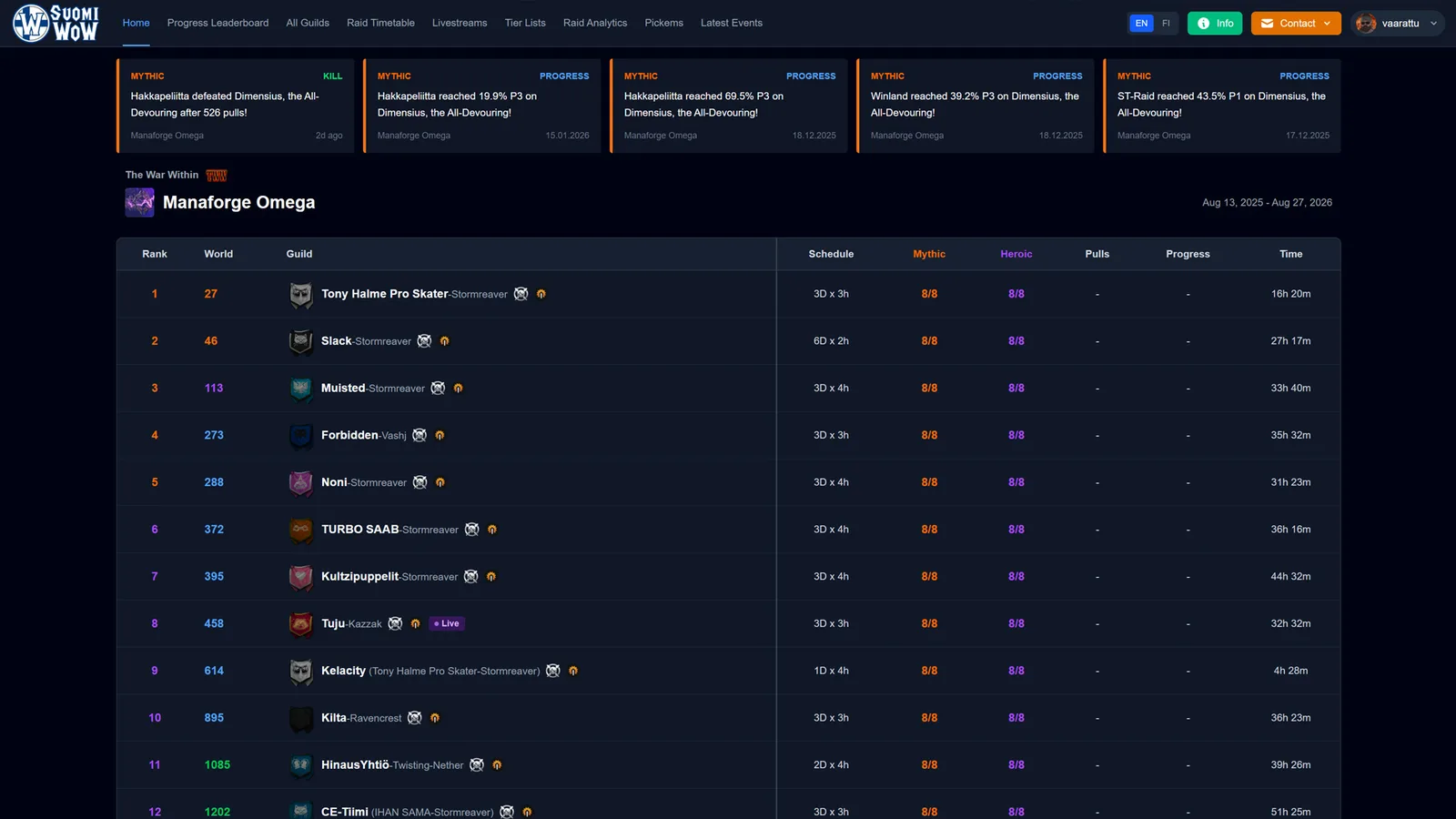Open Warcraft Logs icon for Tony Halme Pro Skater
The height and width of the screenshot is (819, 1456).
pos(521,294)
